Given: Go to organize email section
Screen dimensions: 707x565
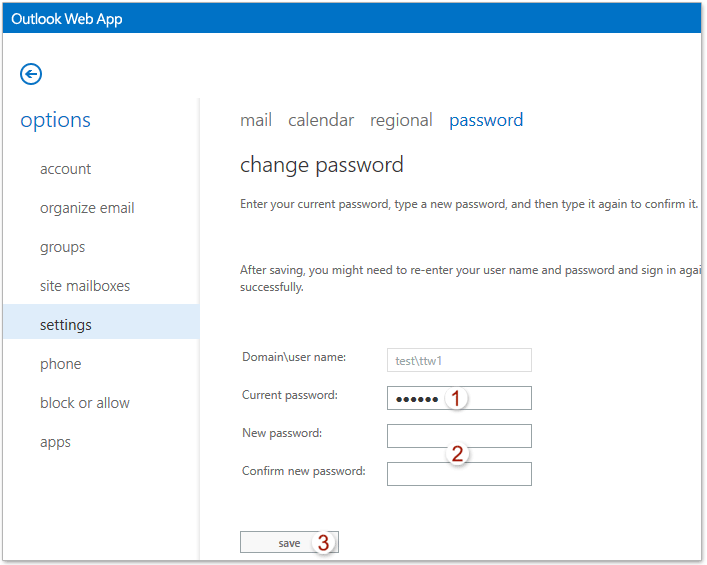Looking at the screenshot, I should tap(87, 208).
